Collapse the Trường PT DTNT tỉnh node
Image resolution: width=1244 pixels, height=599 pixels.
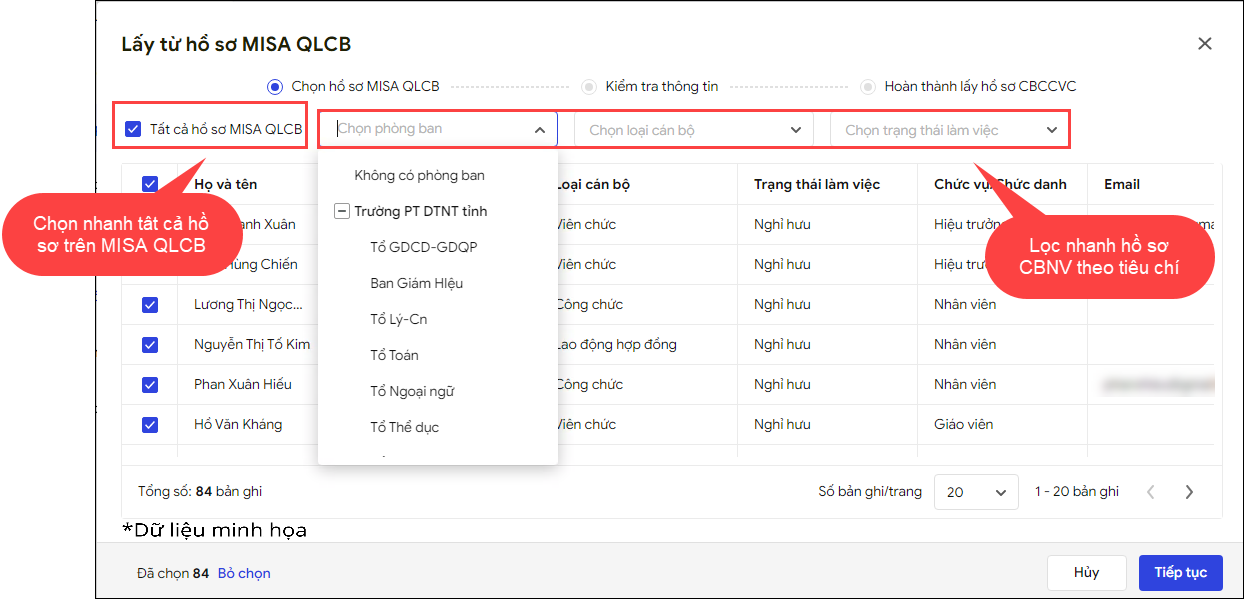click(x=342, y=212)
